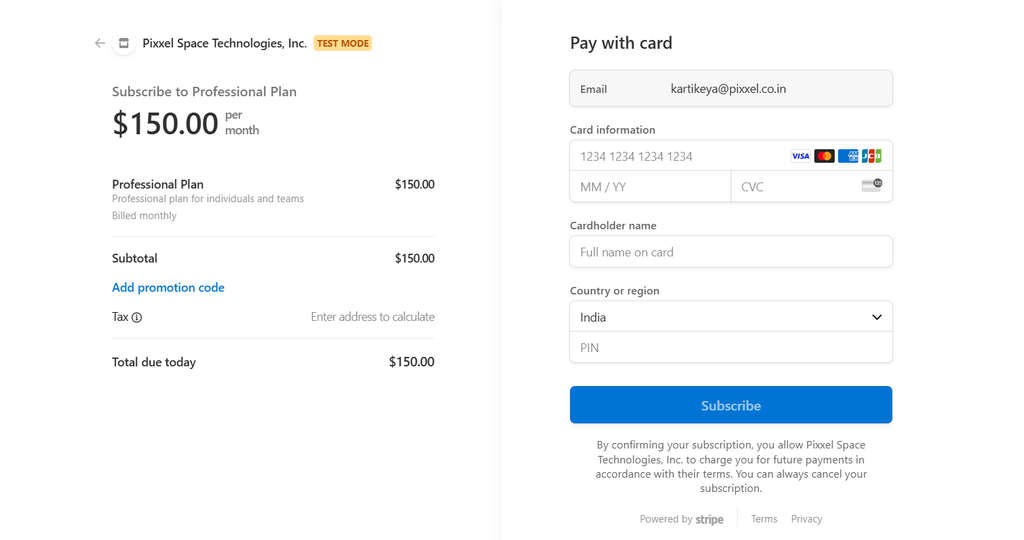The width and height of the screenshot is (1024, 540).
Task: Click the merchant storefront icon
Action: pyautogui.click(x=123, y=43)
